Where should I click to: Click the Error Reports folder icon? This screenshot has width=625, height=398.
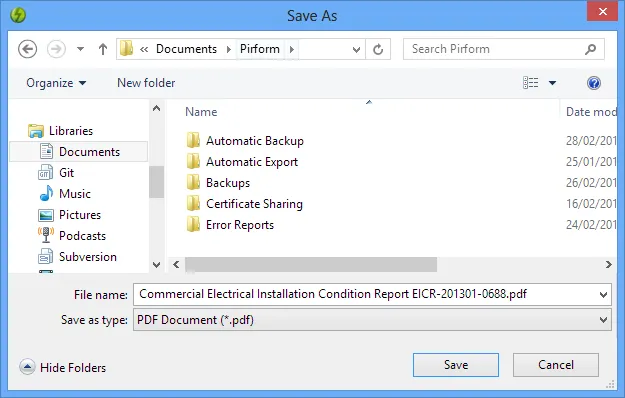pyautogui.click(x=193, y=224)
